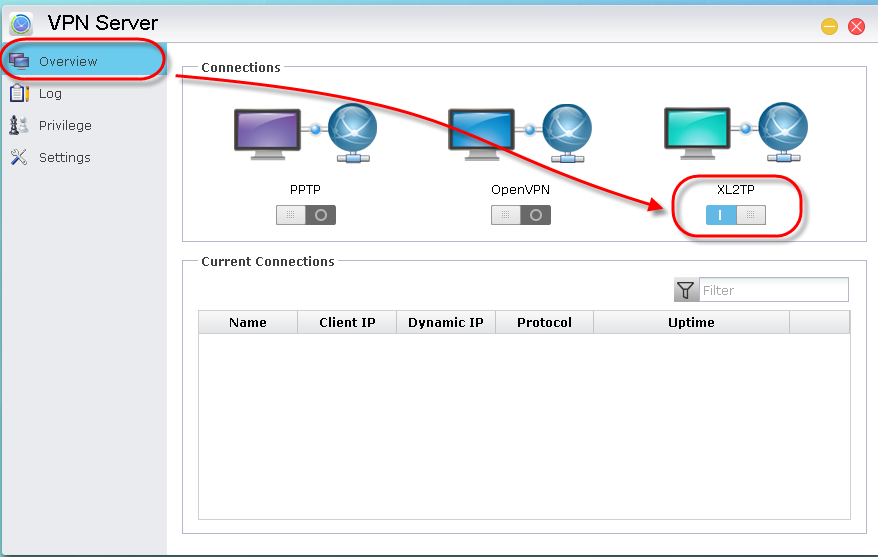The image size is (878, 557).
Task: Select the Overview sidebar item
Action: pyautogui.click(x=84, y=61)
